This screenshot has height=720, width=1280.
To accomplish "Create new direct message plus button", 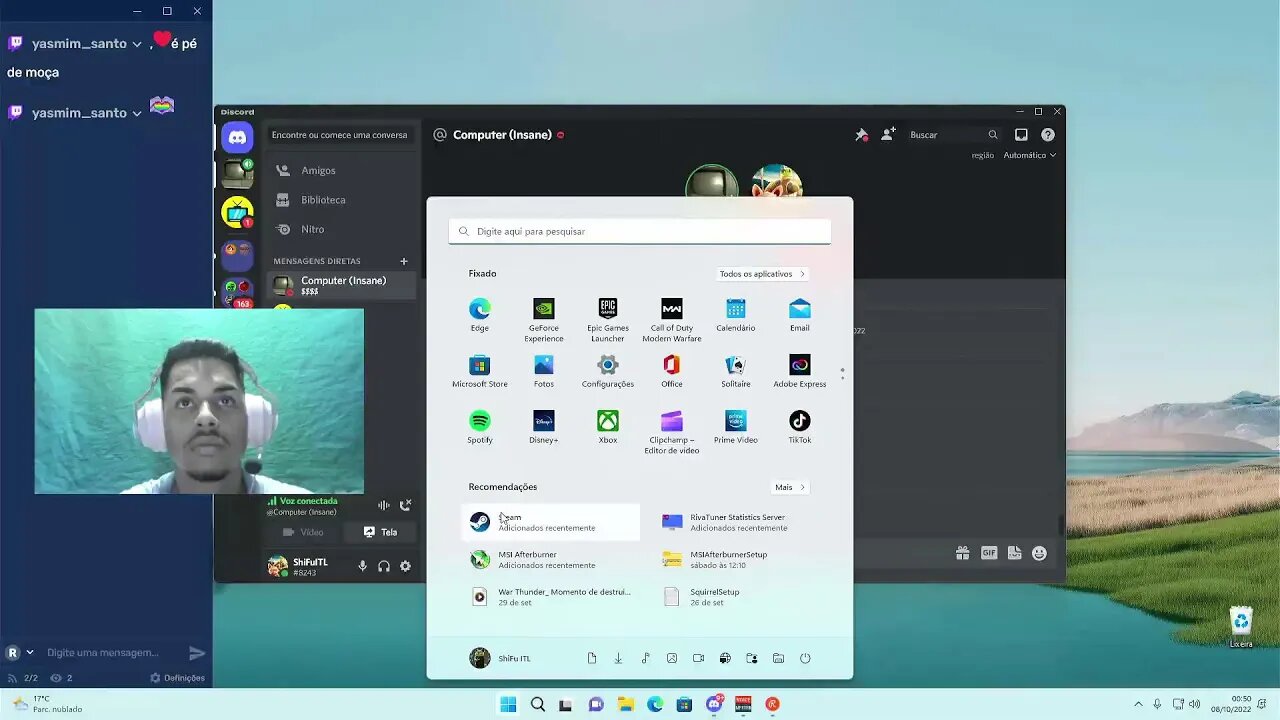I will pyautogui.click(x=404, y=261).
